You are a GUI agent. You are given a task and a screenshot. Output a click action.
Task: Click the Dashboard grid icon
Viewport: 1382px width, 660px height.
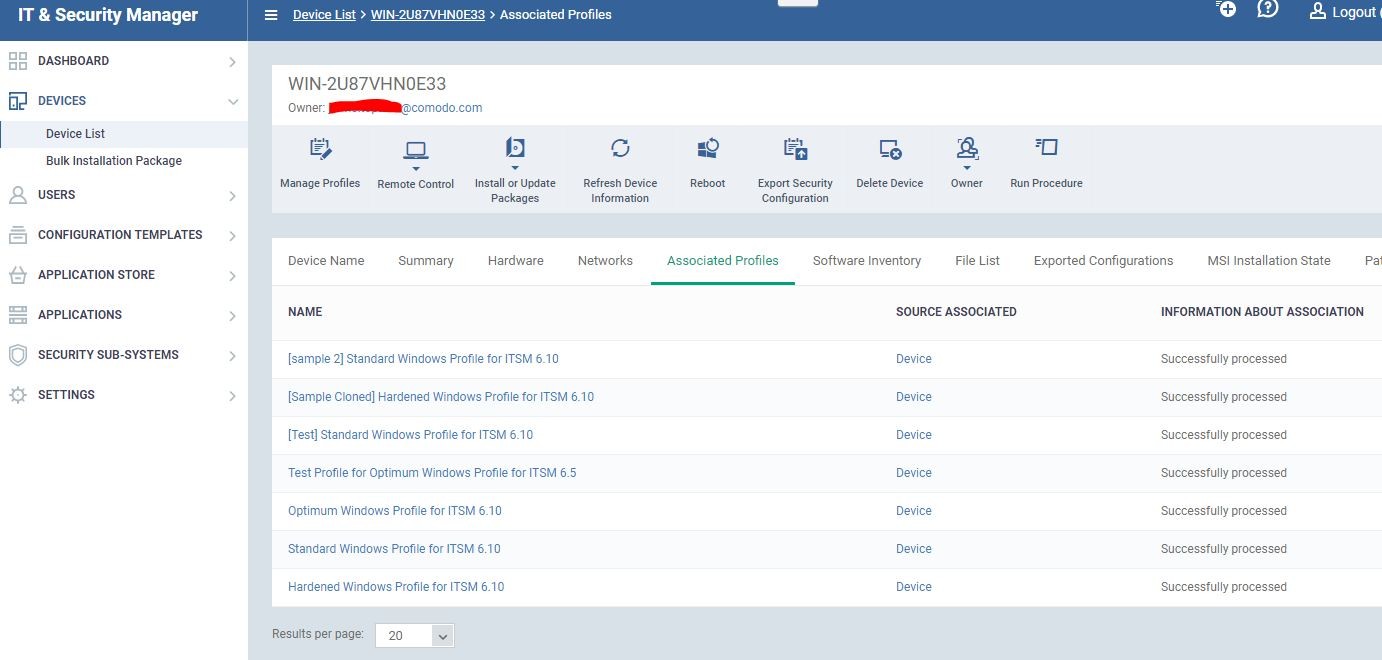(x=18, y=61)
